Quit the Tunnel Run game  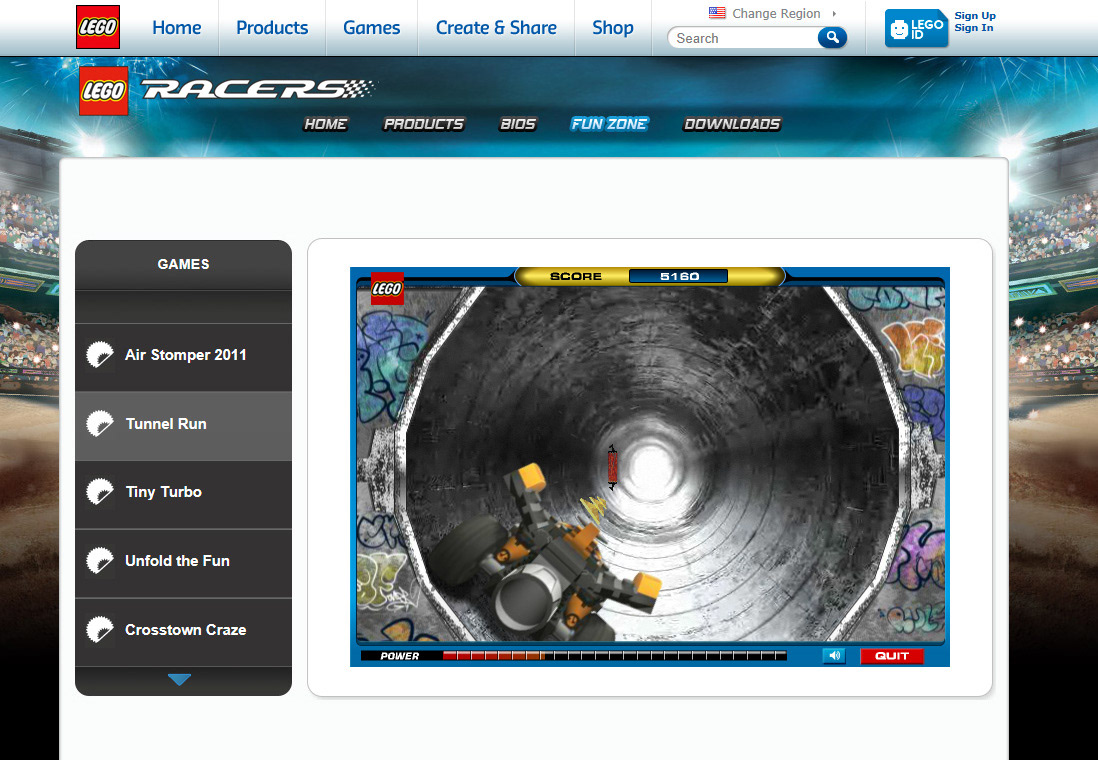891,656
